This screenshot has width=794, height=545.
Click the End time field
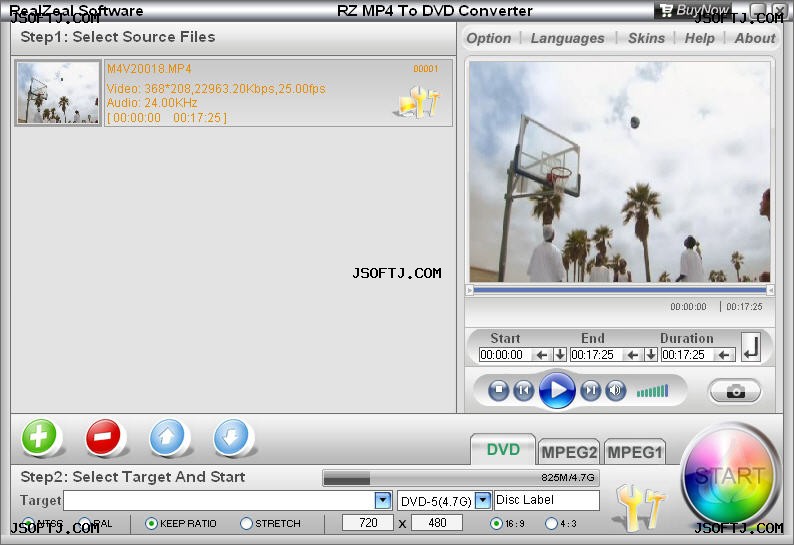point(598,355)
